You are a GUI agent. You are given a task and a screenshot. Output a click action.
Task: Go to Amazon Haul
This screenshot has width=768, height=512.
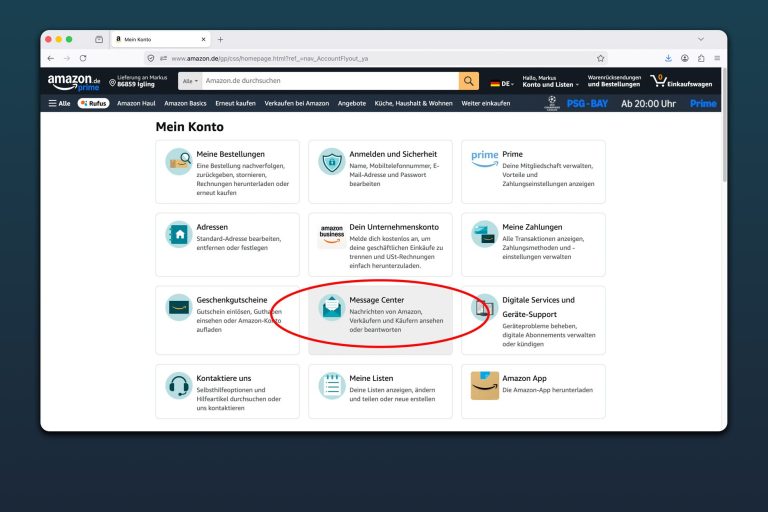tap(136, 103)
